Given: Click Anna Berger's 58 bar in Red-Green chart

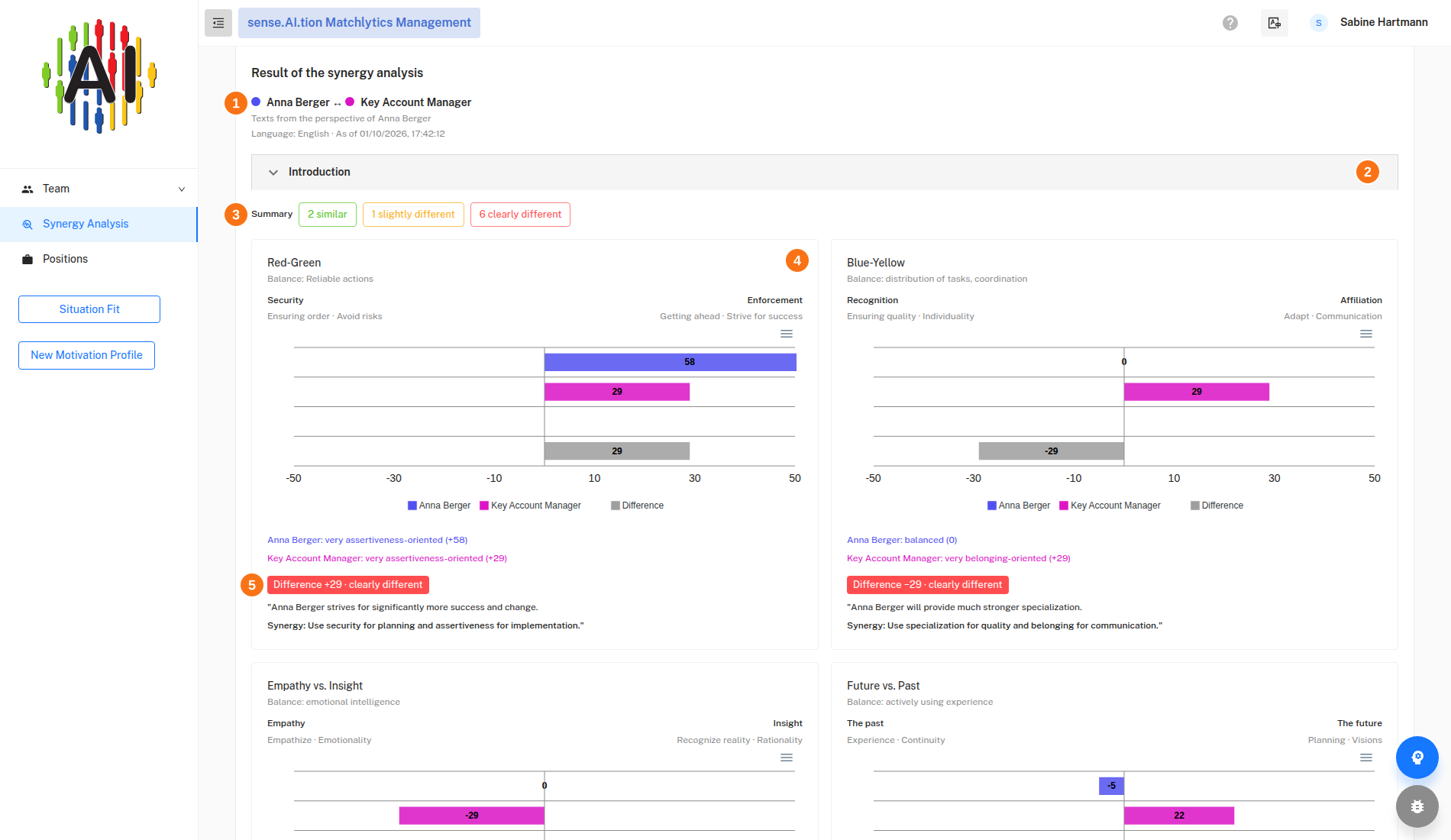Looking at the screenshot, I should pos(671,362).
